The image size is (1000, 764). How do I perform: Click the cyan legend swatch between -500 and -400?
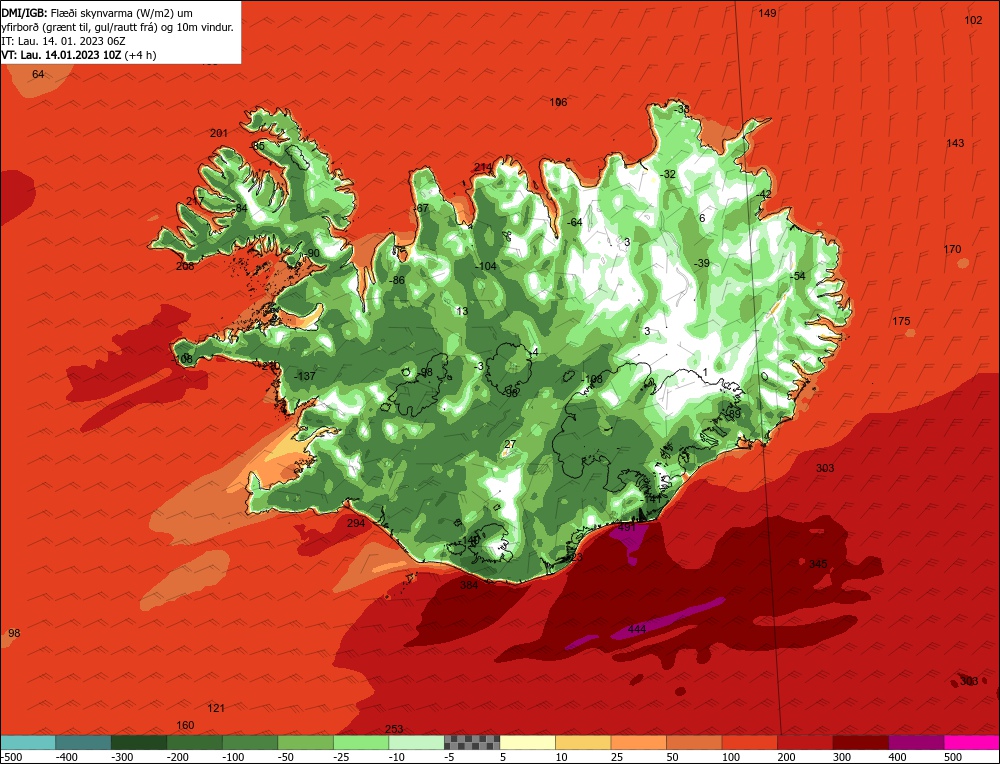pyautogui.click(x=27, y=742)
